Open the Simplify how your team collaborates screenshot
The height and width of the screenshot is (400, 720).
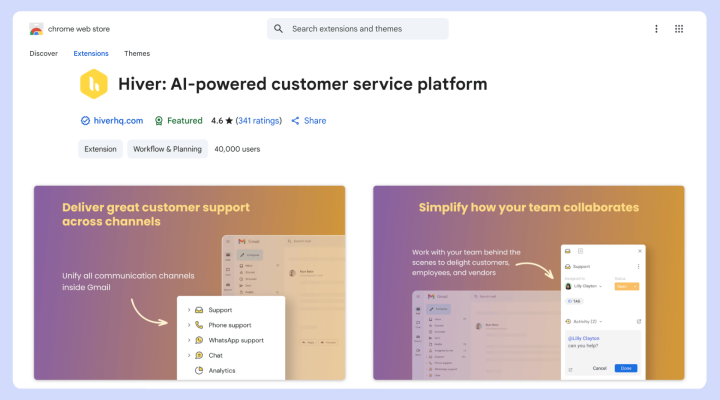529,283
